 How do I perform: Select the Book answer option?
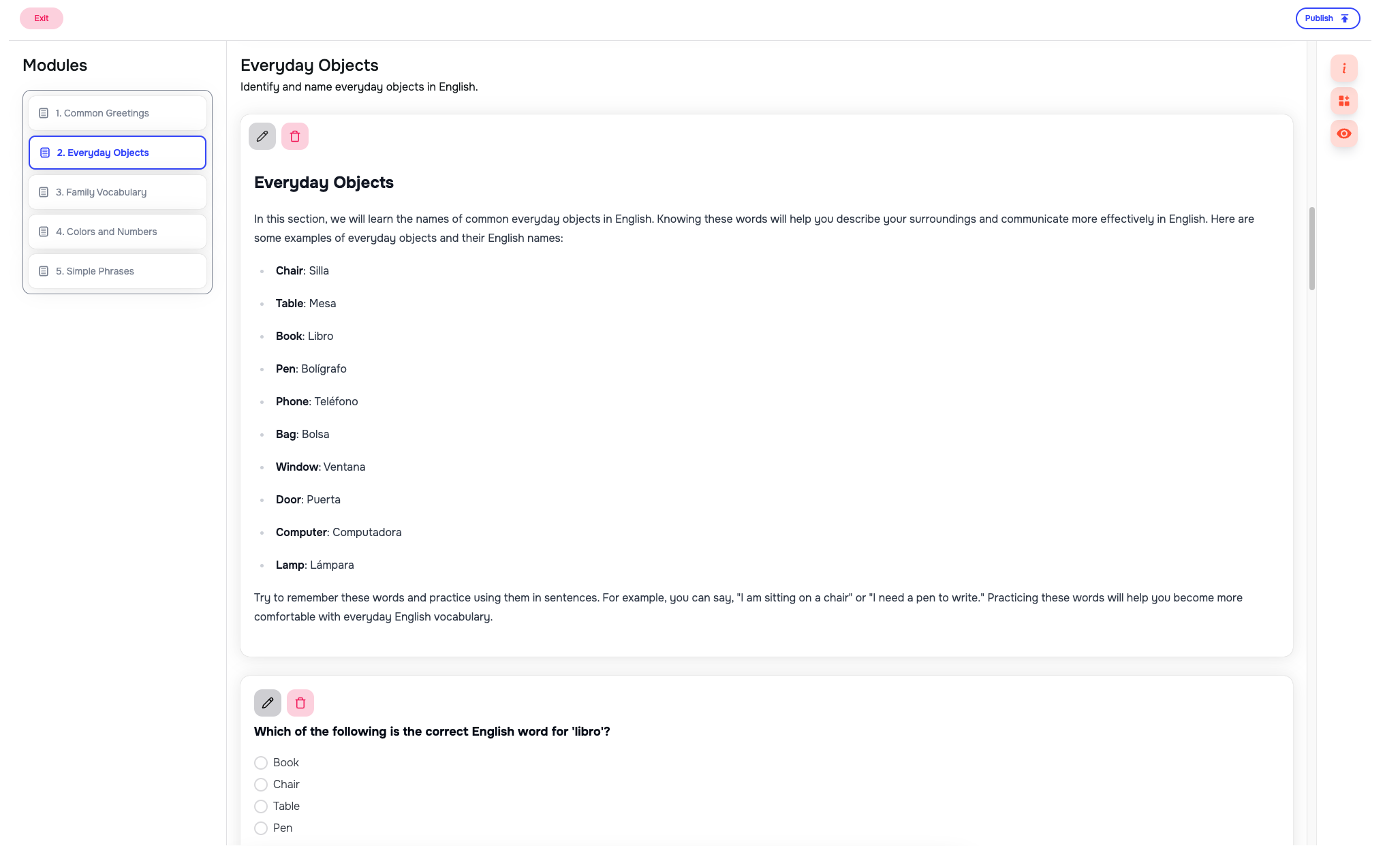260,763
